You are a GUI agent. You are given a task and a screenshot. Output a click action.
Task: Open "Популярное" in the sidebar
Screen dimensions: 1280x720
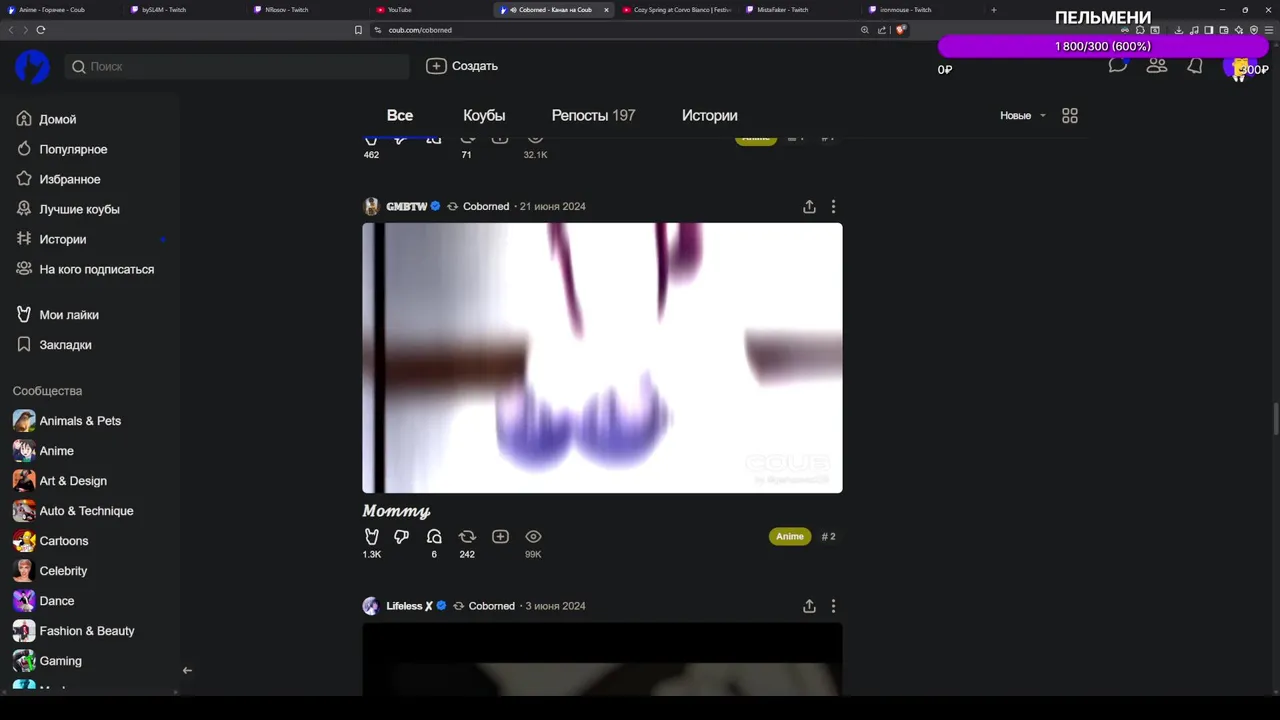[73, 149]
